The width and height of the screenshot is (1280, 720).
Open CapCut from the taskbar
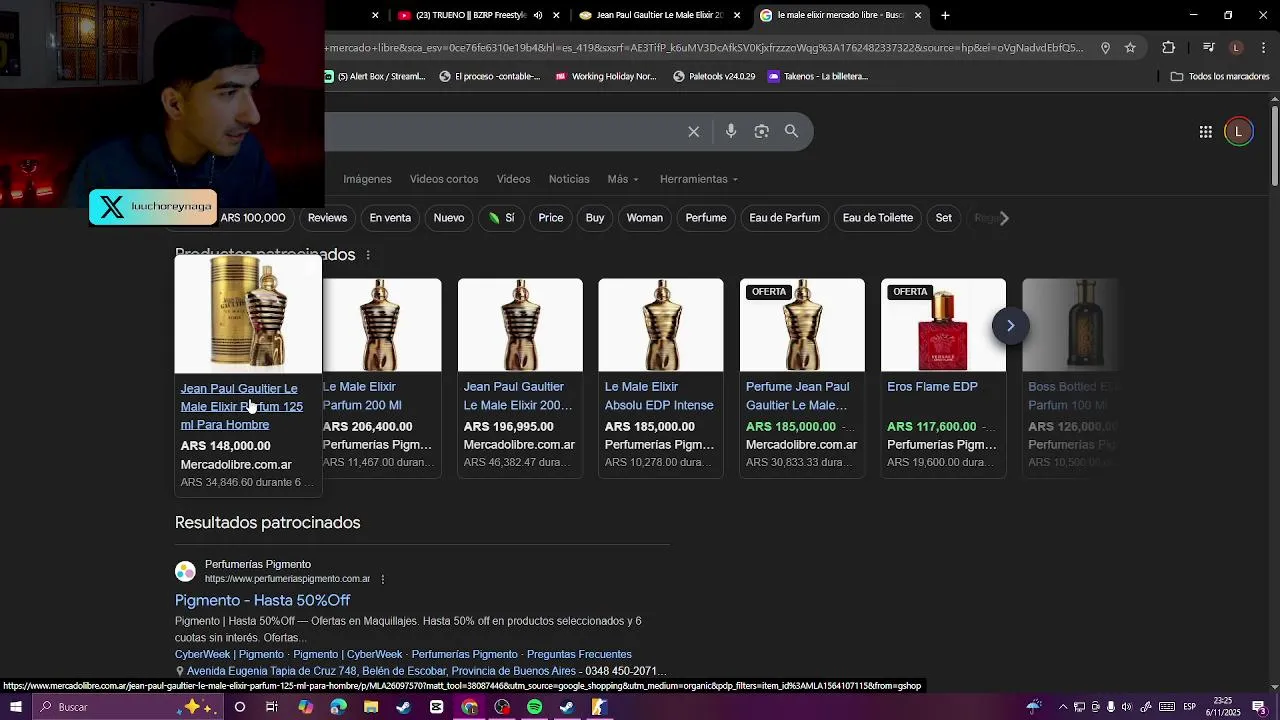[436, 707]
